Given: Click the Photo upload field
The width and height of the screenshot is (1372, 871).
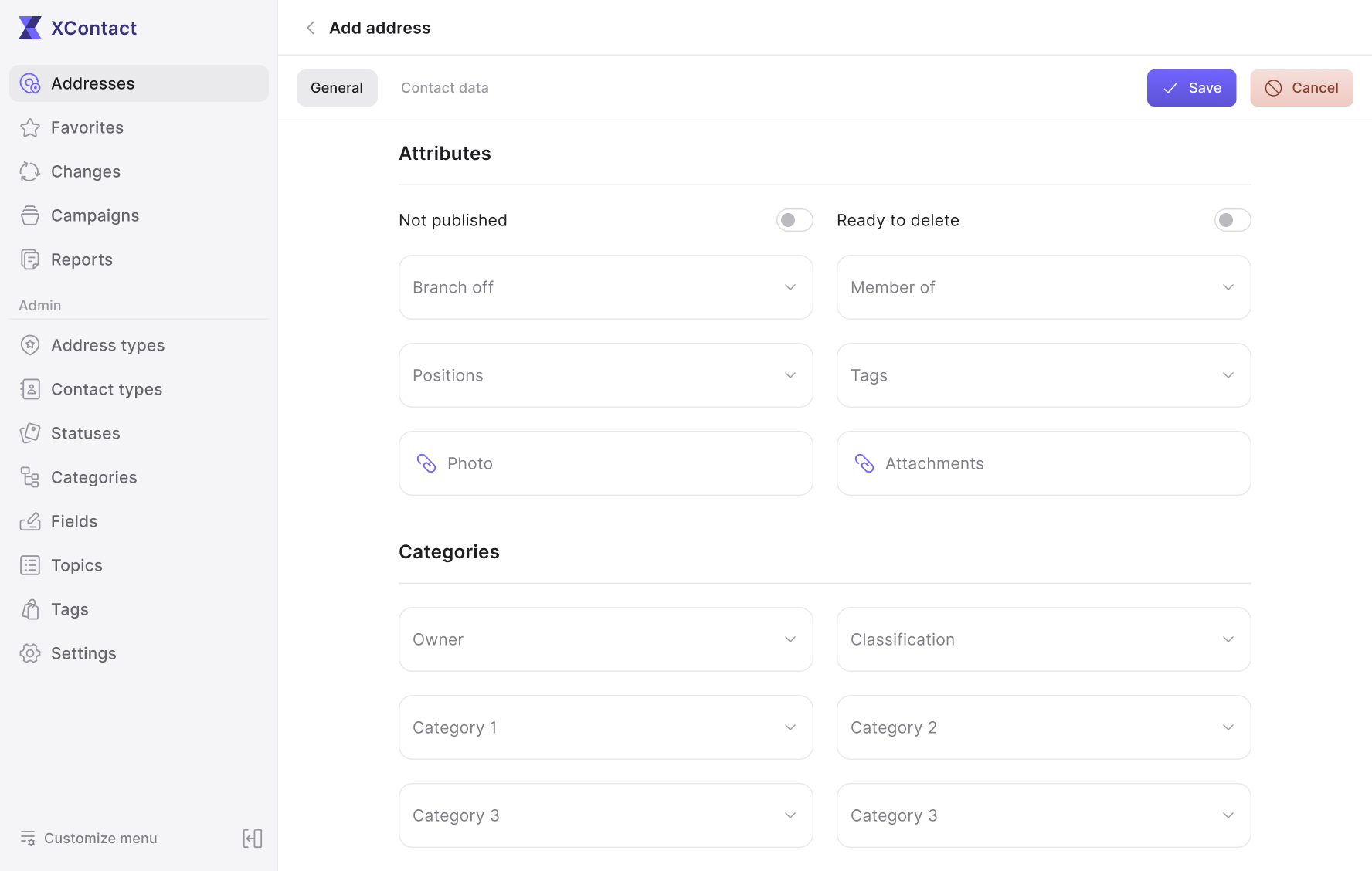Looking at the screenshot, I should coord(606,463).
